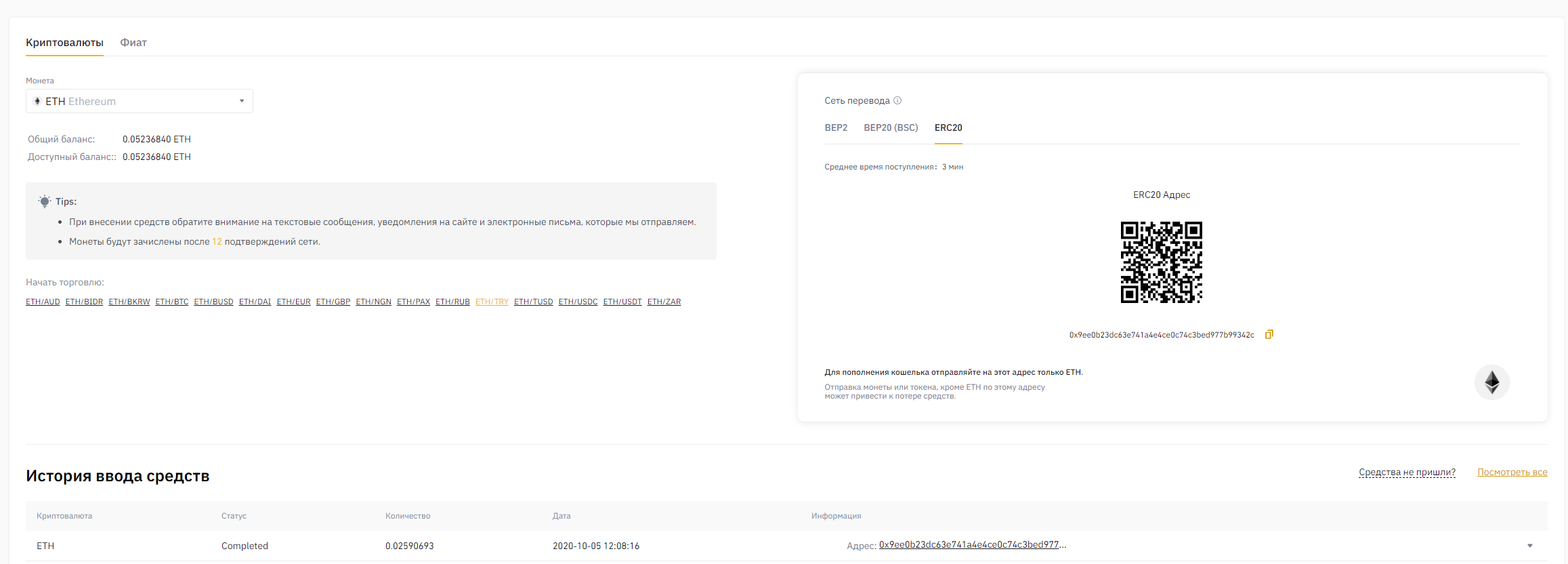Screen dimensions: 1568x564
Task: Select the BEP20 (BSC) network tab
Action: pos(891,127)
